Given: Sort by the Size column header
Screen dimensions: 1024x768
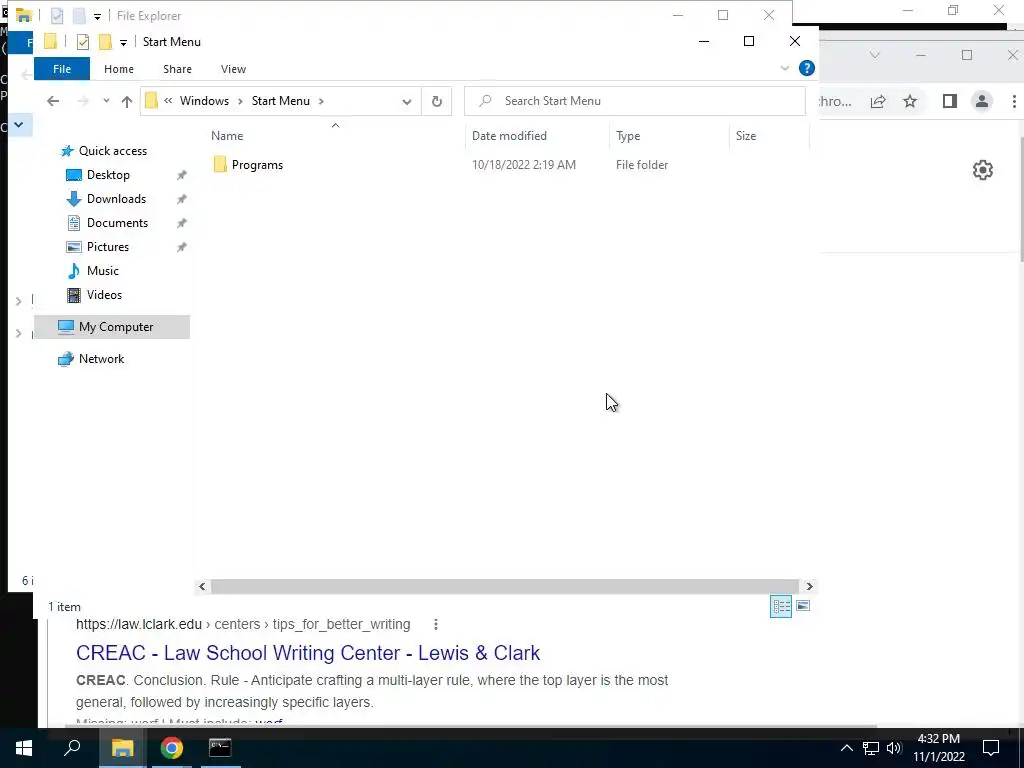Looking at the screenshot, I should tap(746, 136).
